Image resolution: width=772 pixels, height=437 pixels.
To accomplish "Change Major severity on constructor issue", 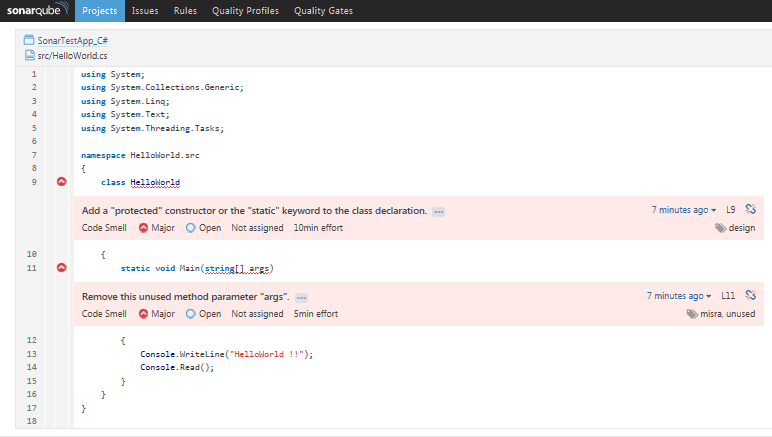I will (x=157, y=228).
